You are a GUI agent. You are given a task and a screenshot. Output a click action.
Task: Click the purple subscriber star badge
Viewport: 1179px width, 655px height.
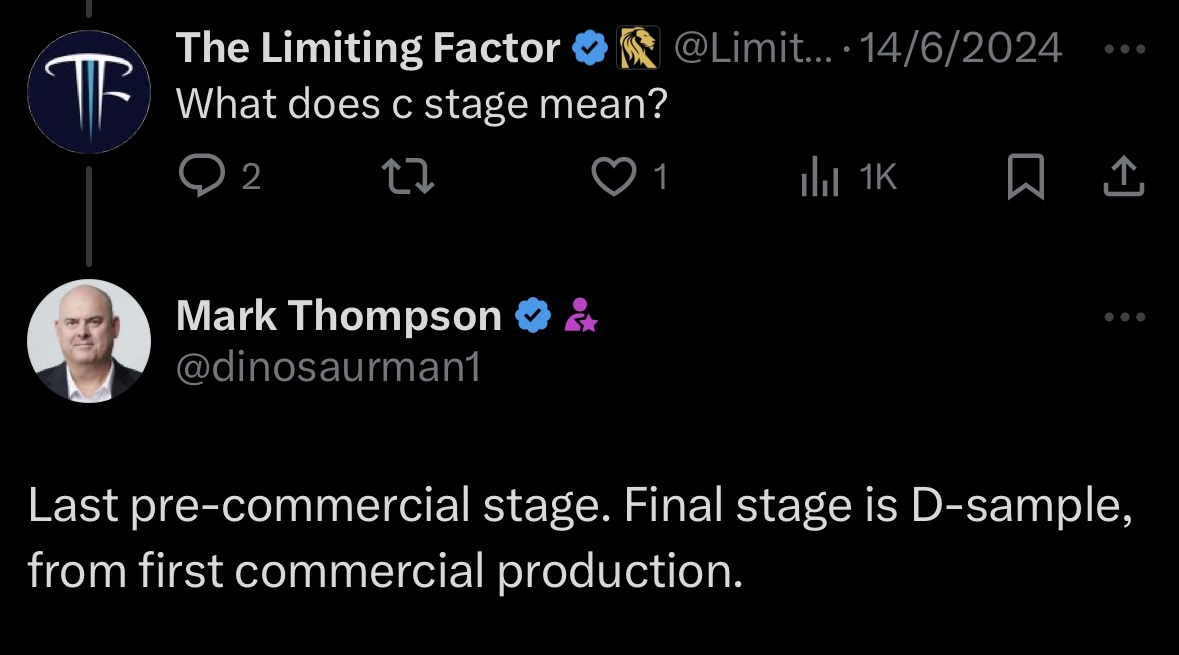pyautogui.click(x=580, y=315)
